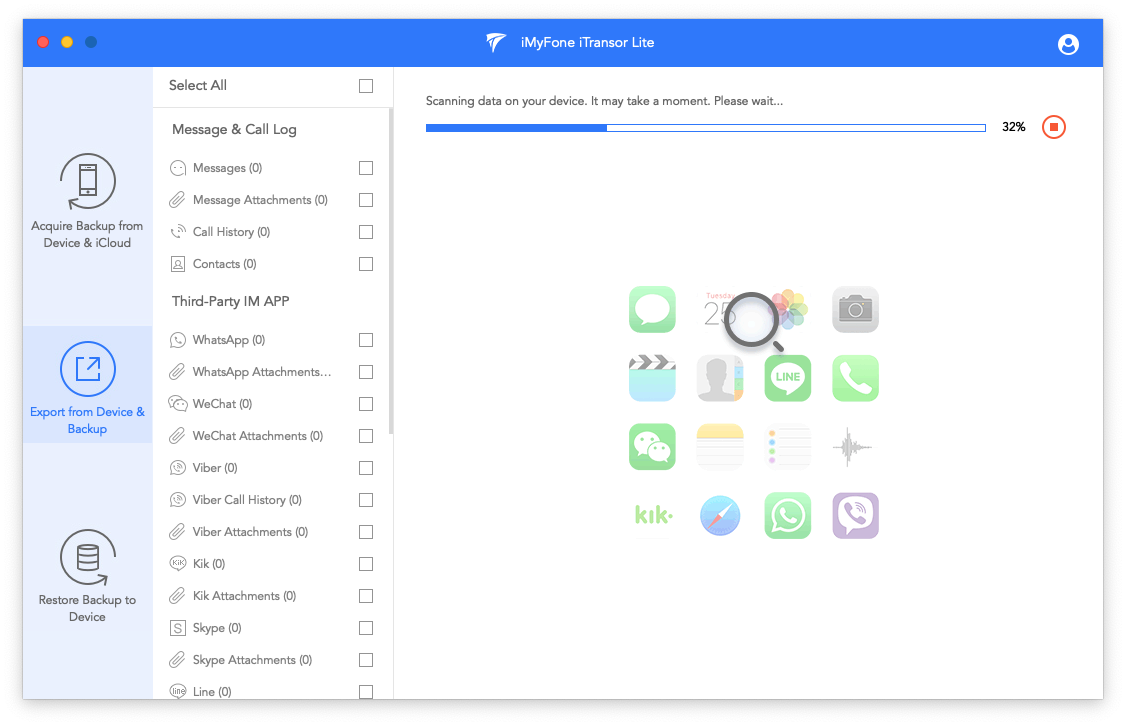Click the Third-Party IM APP heading
This screenshot has height=726, width=1126.
tap(231, 301)
